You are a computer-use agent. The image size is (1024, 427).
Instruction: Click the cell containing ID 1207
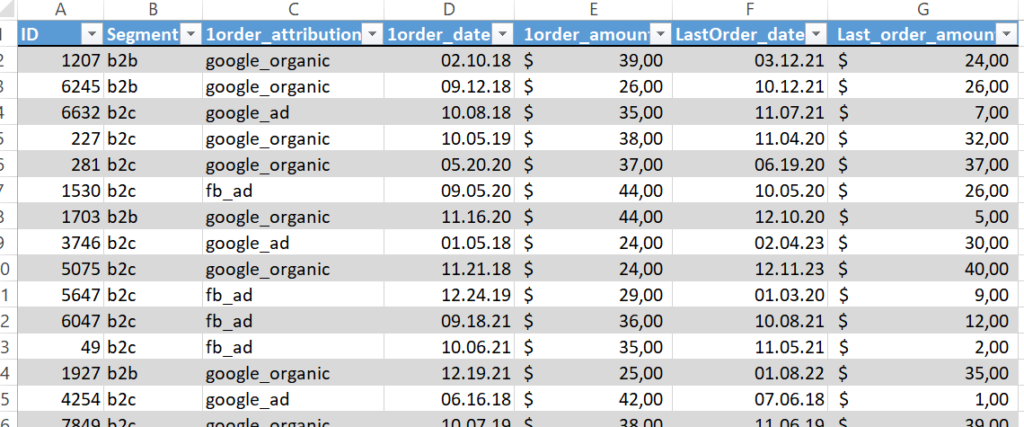coord(62,61)
